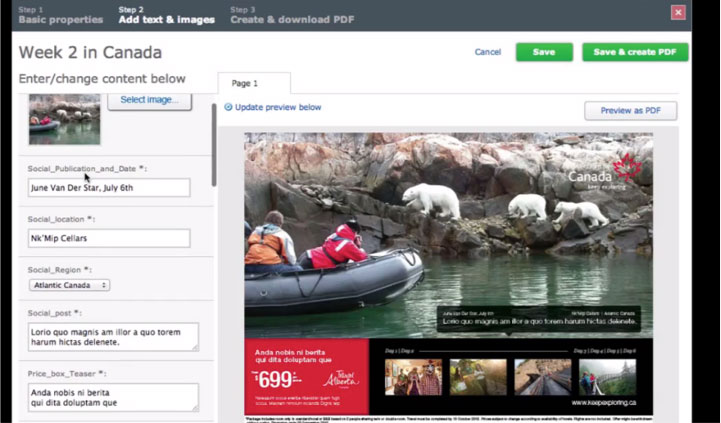
Task: Click the Enter/change content below heading
Action: pos(102,79)
